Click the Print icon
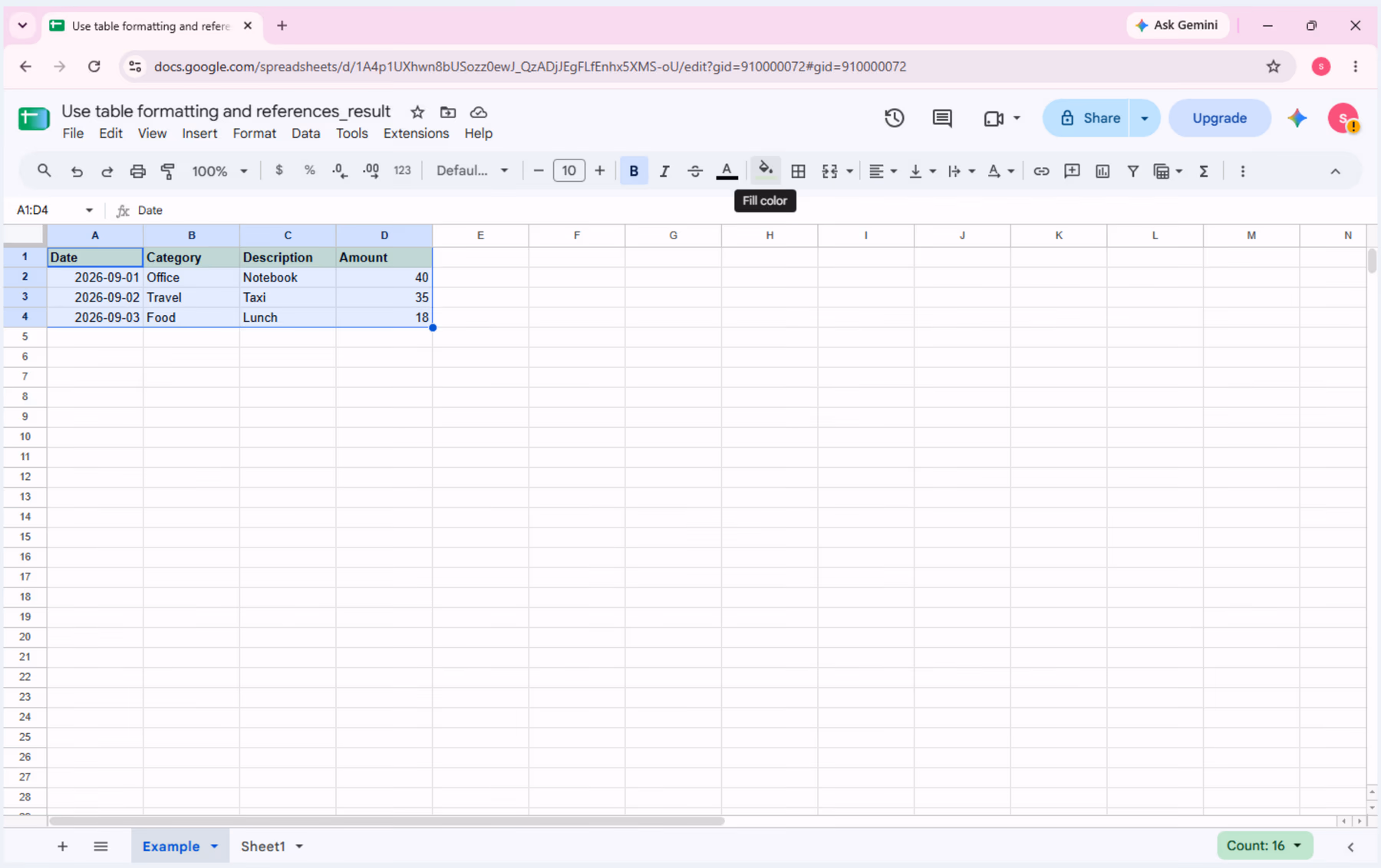The width and height of the screenshot is (1381, 868). click(x=138, y=171)
